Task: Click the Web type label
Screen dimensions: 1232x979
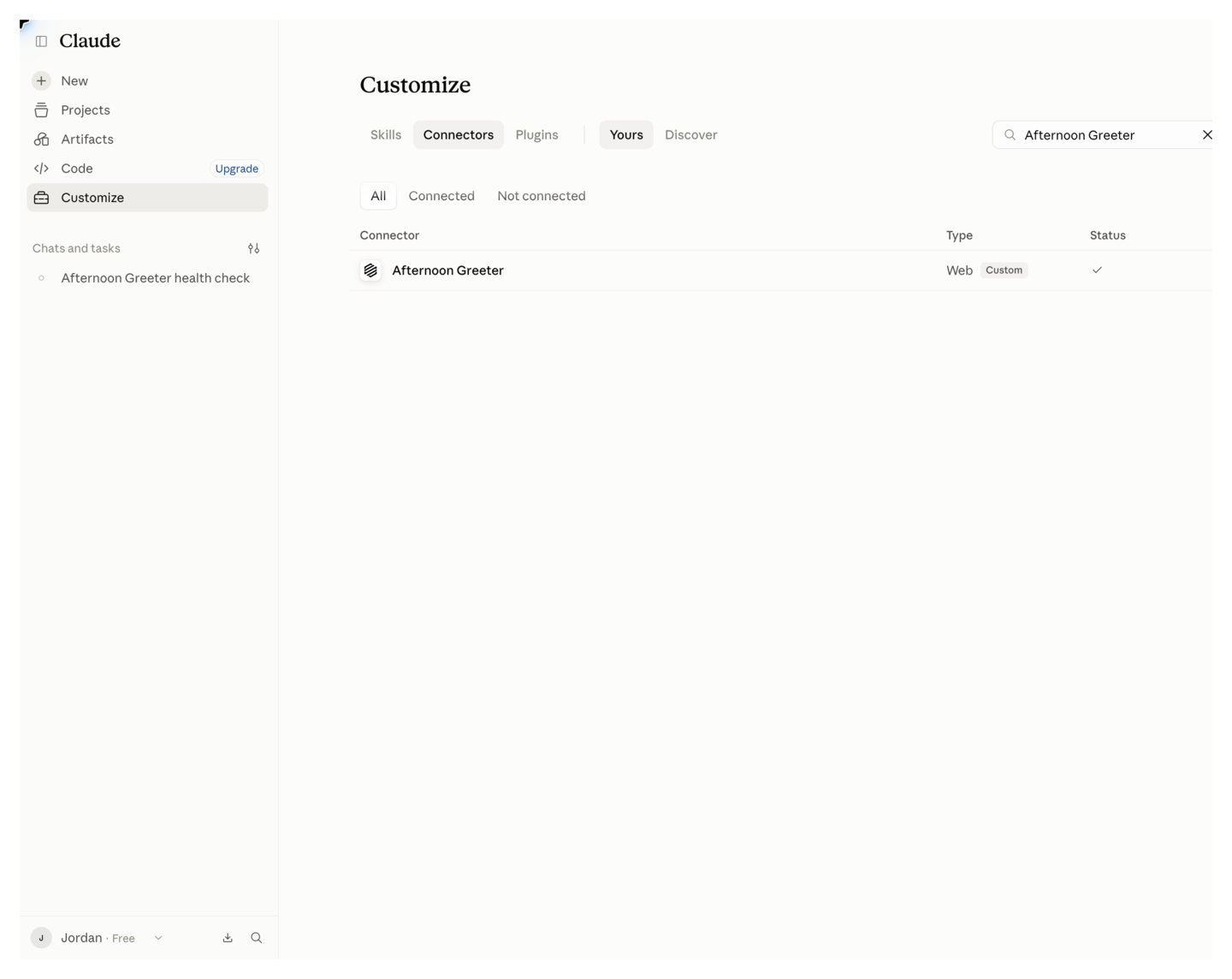Action: point(959,270)
